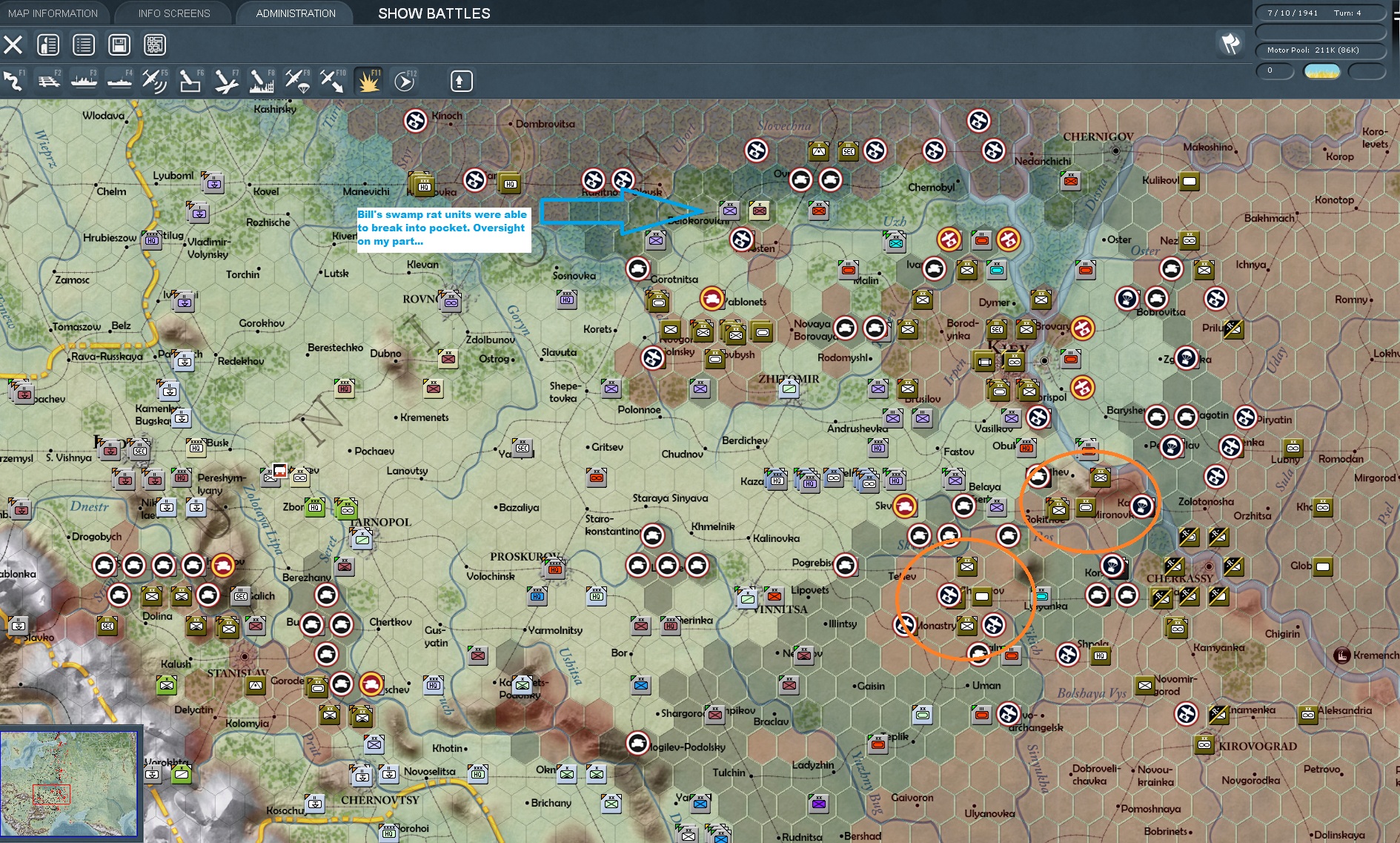Click the Motor Pool readout
Screen dimensions: 1400x843
tap(1320, 50)
